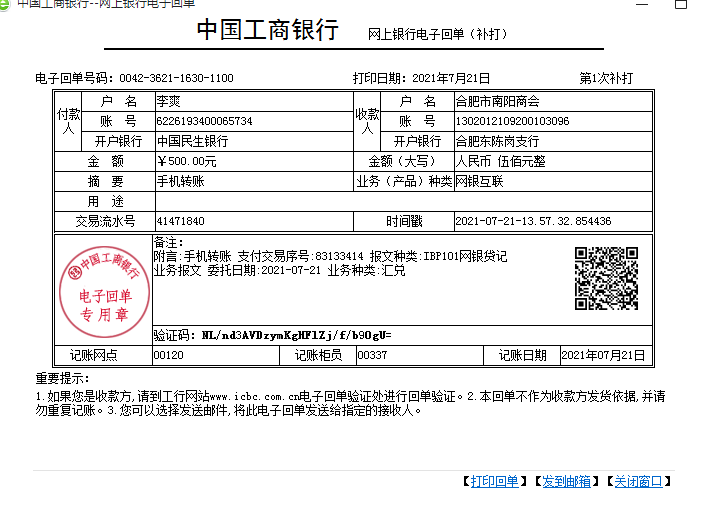Click the e-receipt number 0042-3621-1630-1100
Screen dimensions: 711x512
176,78
